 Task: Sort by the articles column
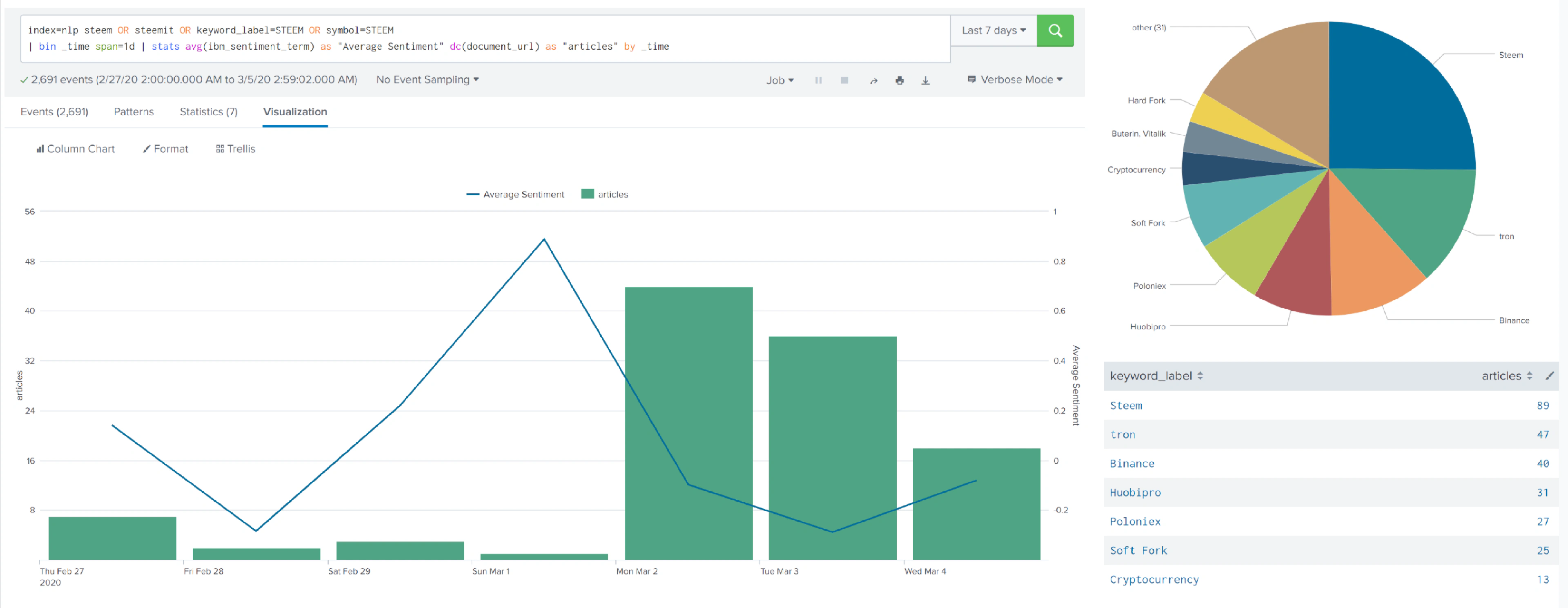pos(1506,376)
